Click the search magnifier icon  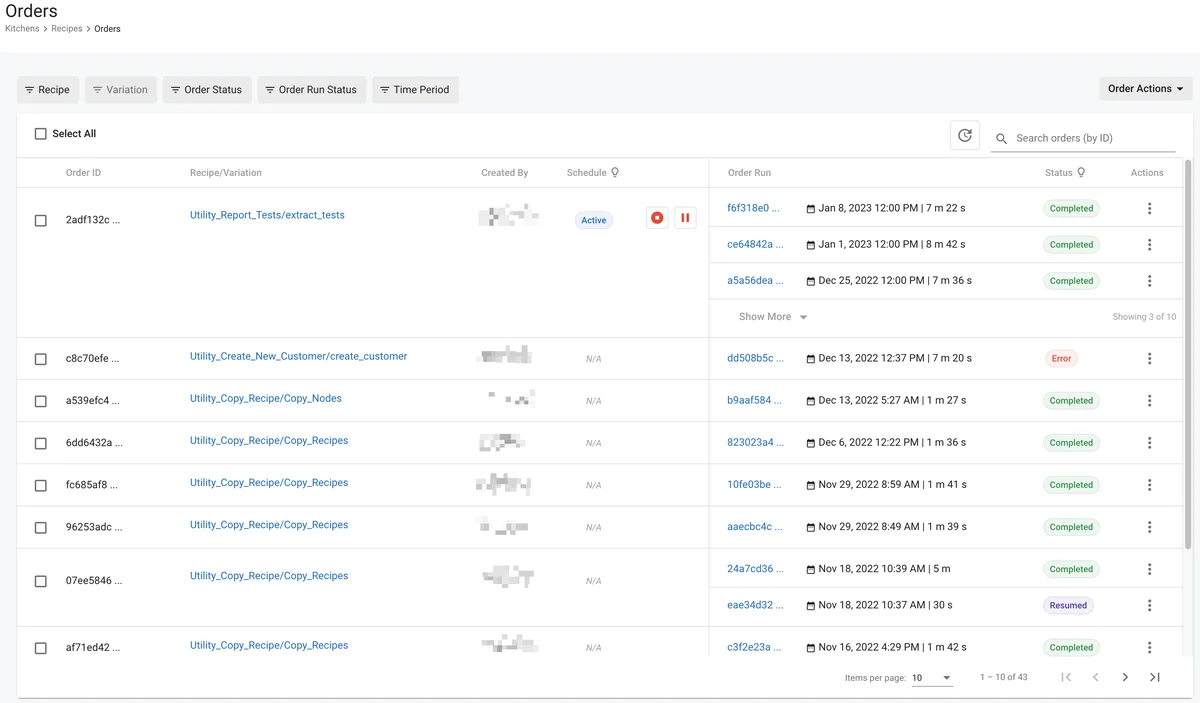point(1001,139)
